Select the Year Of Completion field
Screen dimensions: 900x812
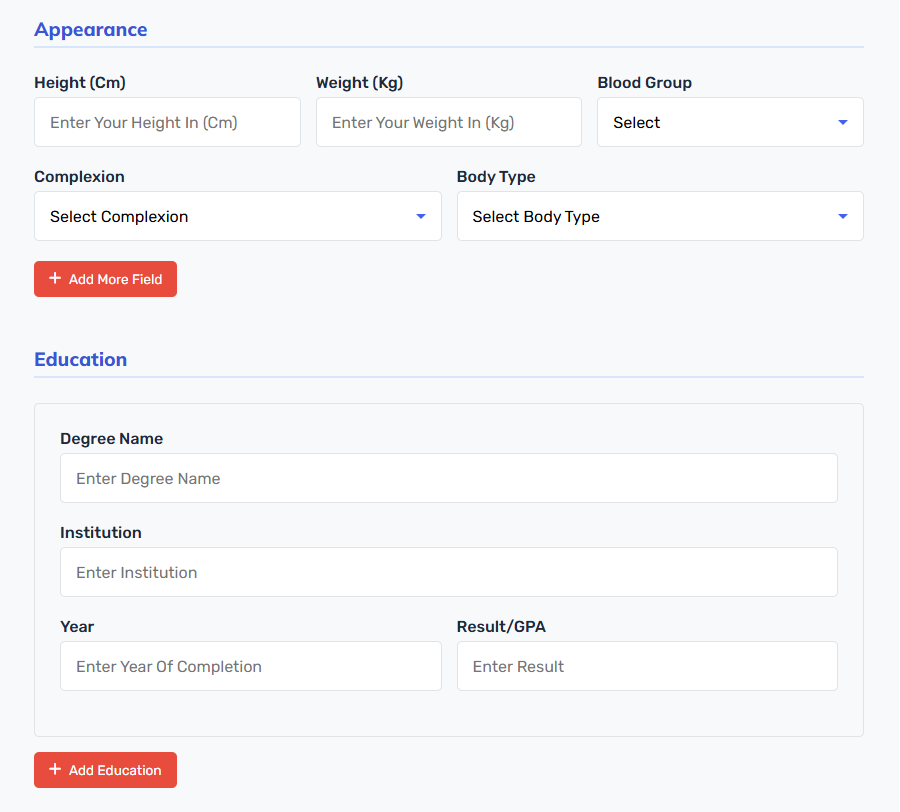251,666
